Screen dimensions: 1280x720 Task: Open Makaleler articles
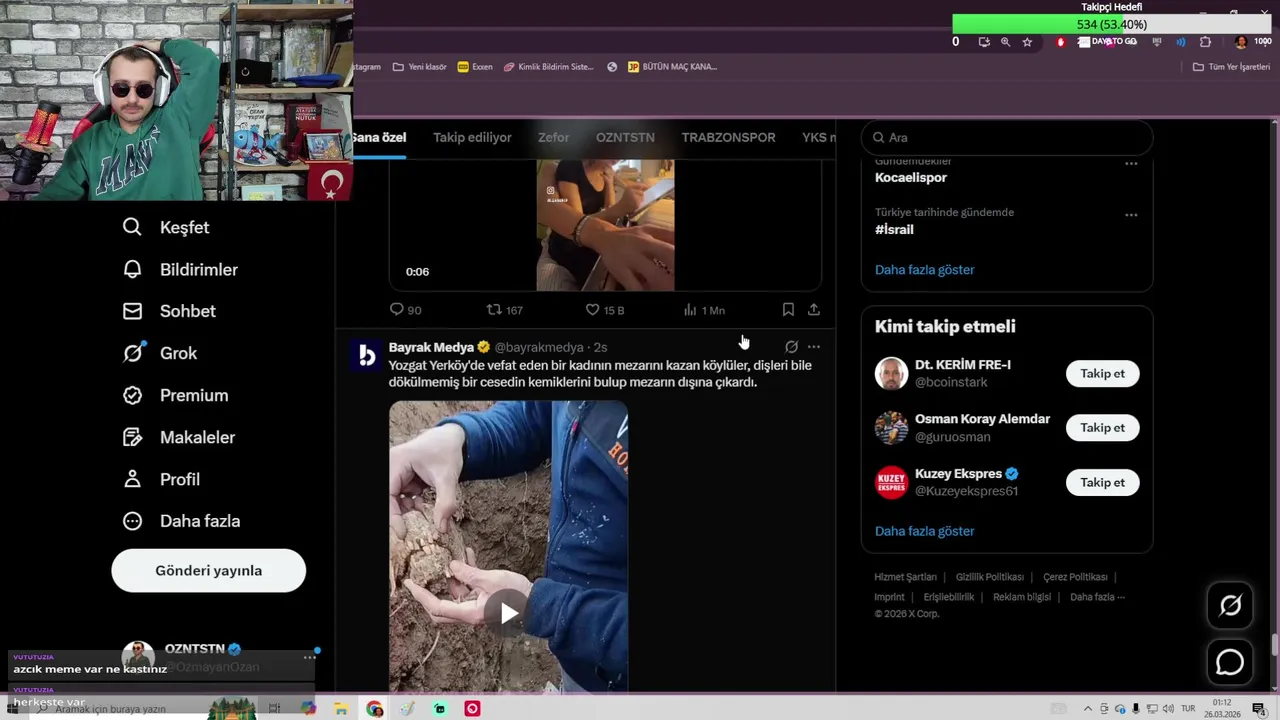178,437
